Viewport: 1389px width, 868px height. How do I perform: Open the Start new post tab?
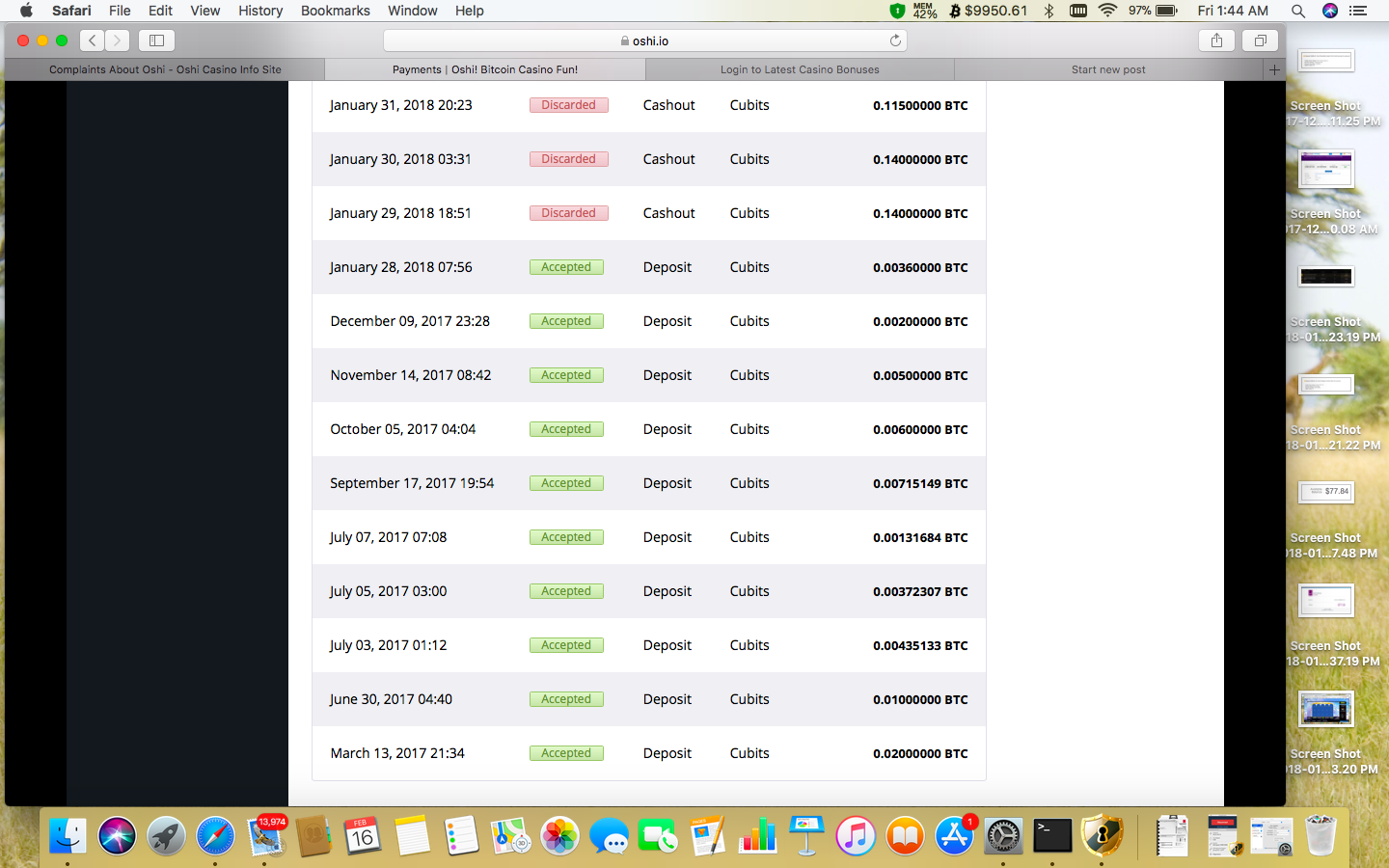[x=1108, y=69]
